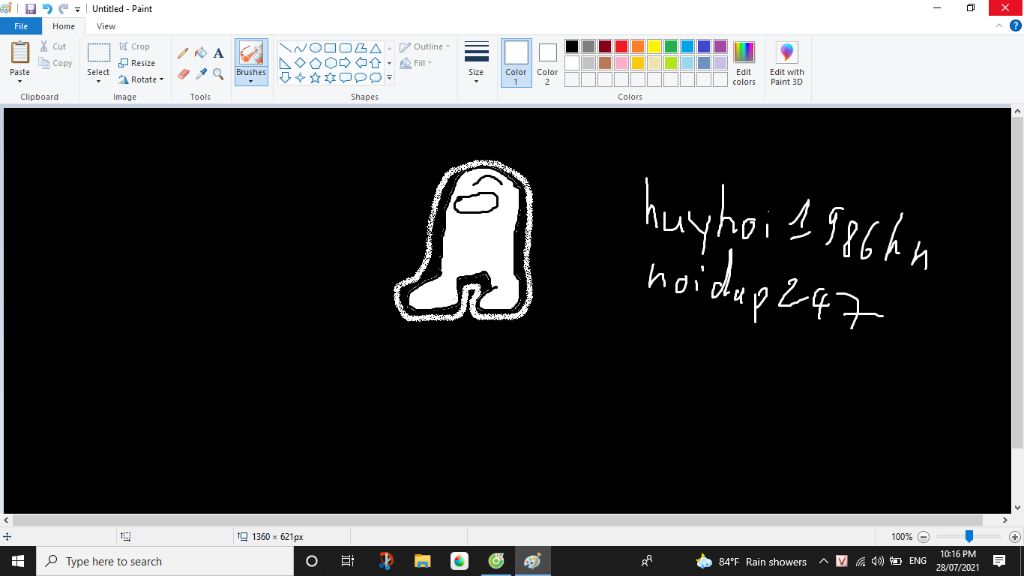The height and width of the screenshot is (576, 1024).
Task: Select Color 1 foreground box
Action: point(516,63)
